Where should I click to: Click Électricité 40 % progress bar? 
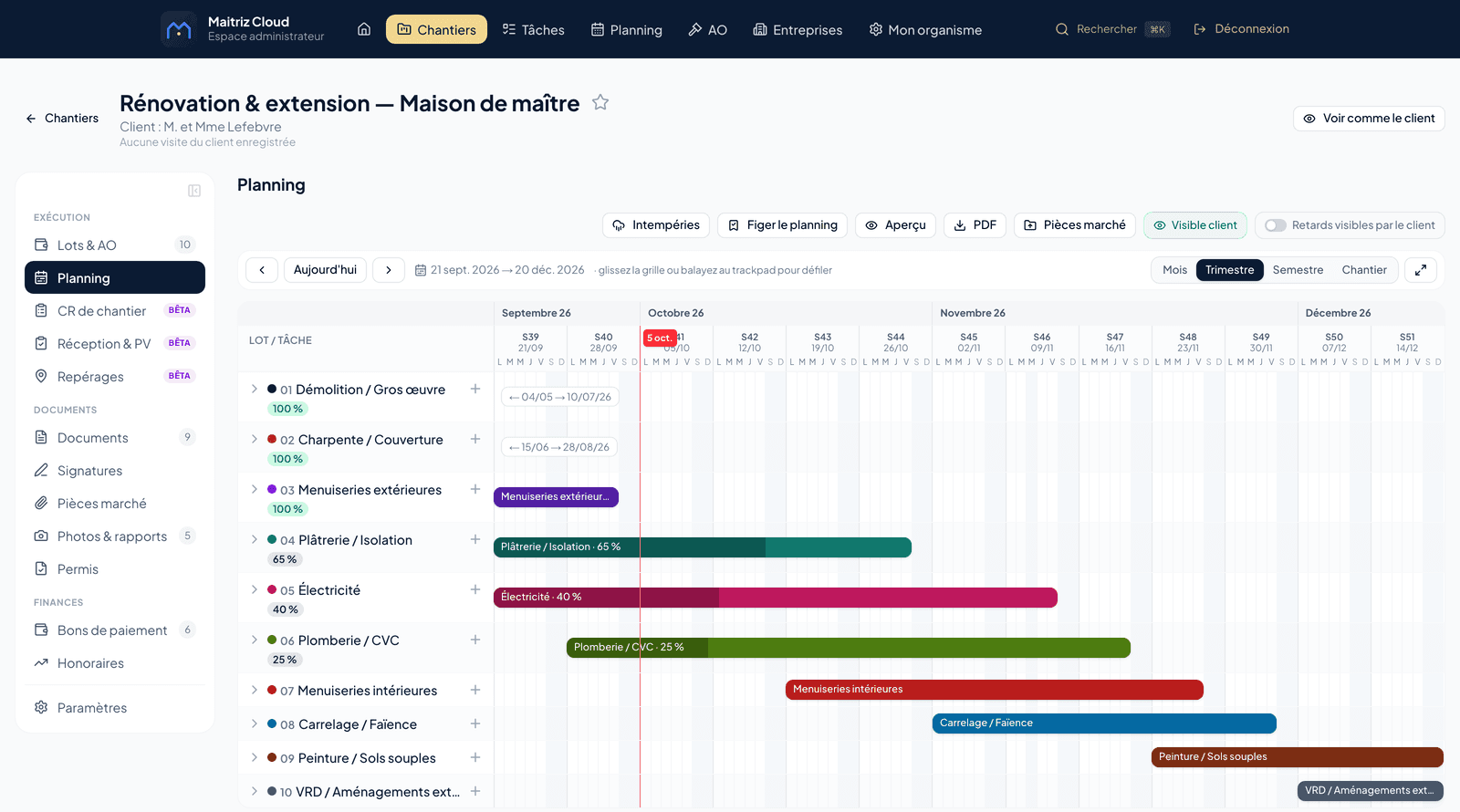click(x=776, y=597)
